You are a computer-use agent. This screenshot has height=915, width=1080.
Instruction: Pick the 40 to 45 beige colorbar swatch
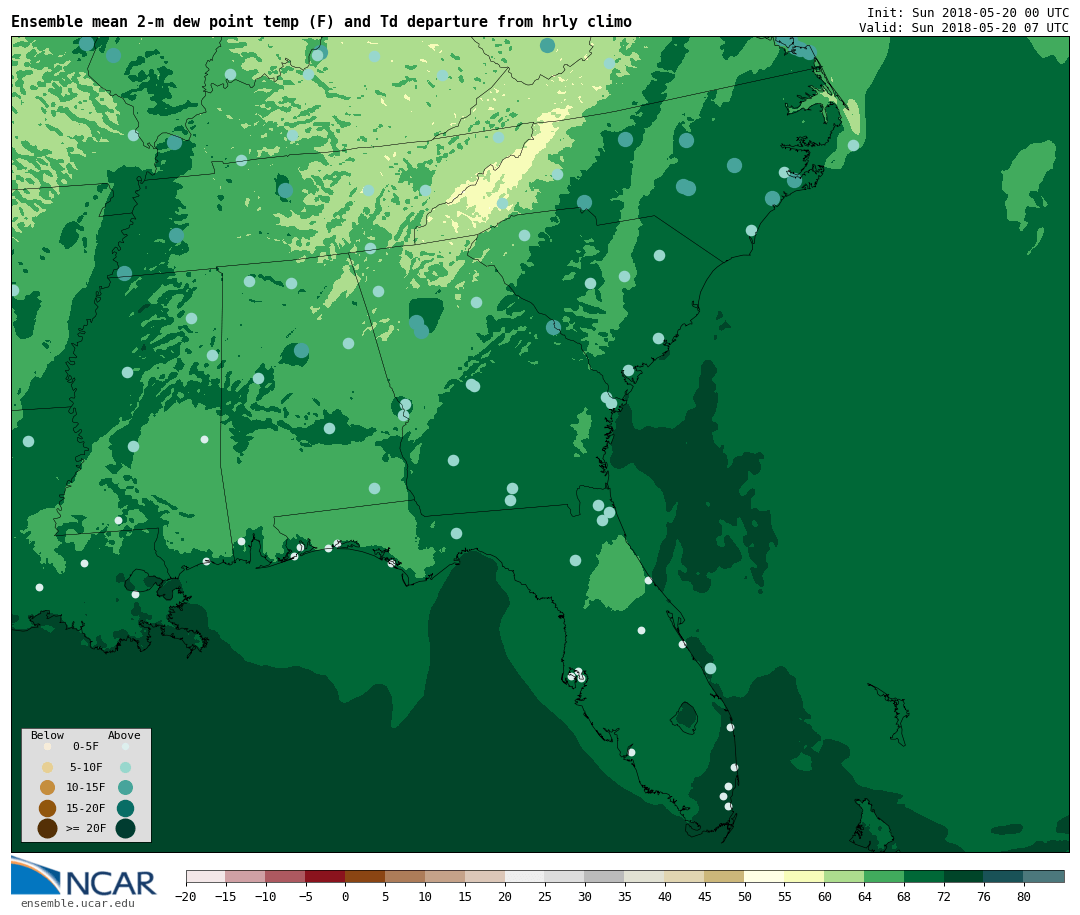685,876
